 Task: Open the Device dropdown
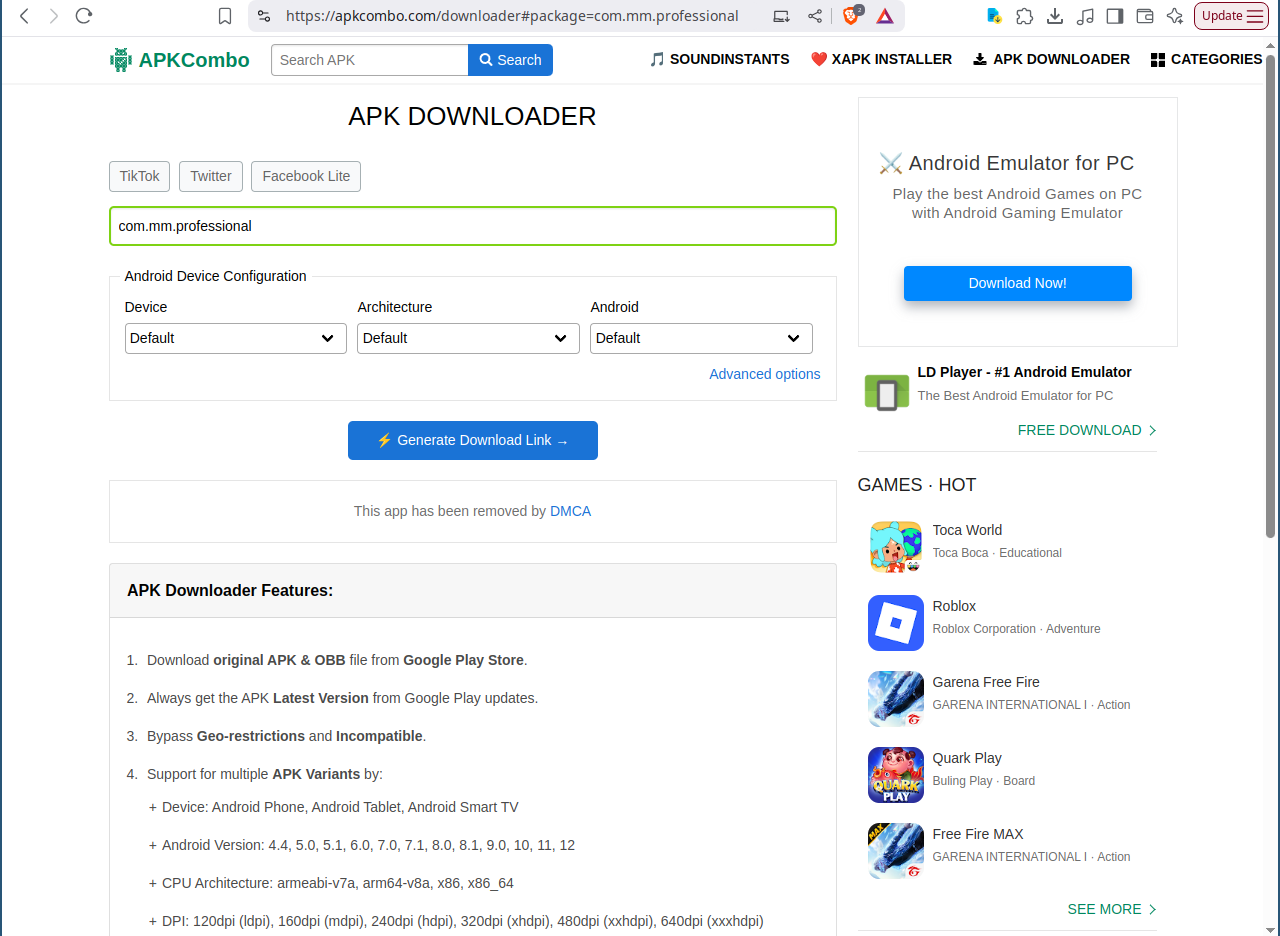[236, 338]
